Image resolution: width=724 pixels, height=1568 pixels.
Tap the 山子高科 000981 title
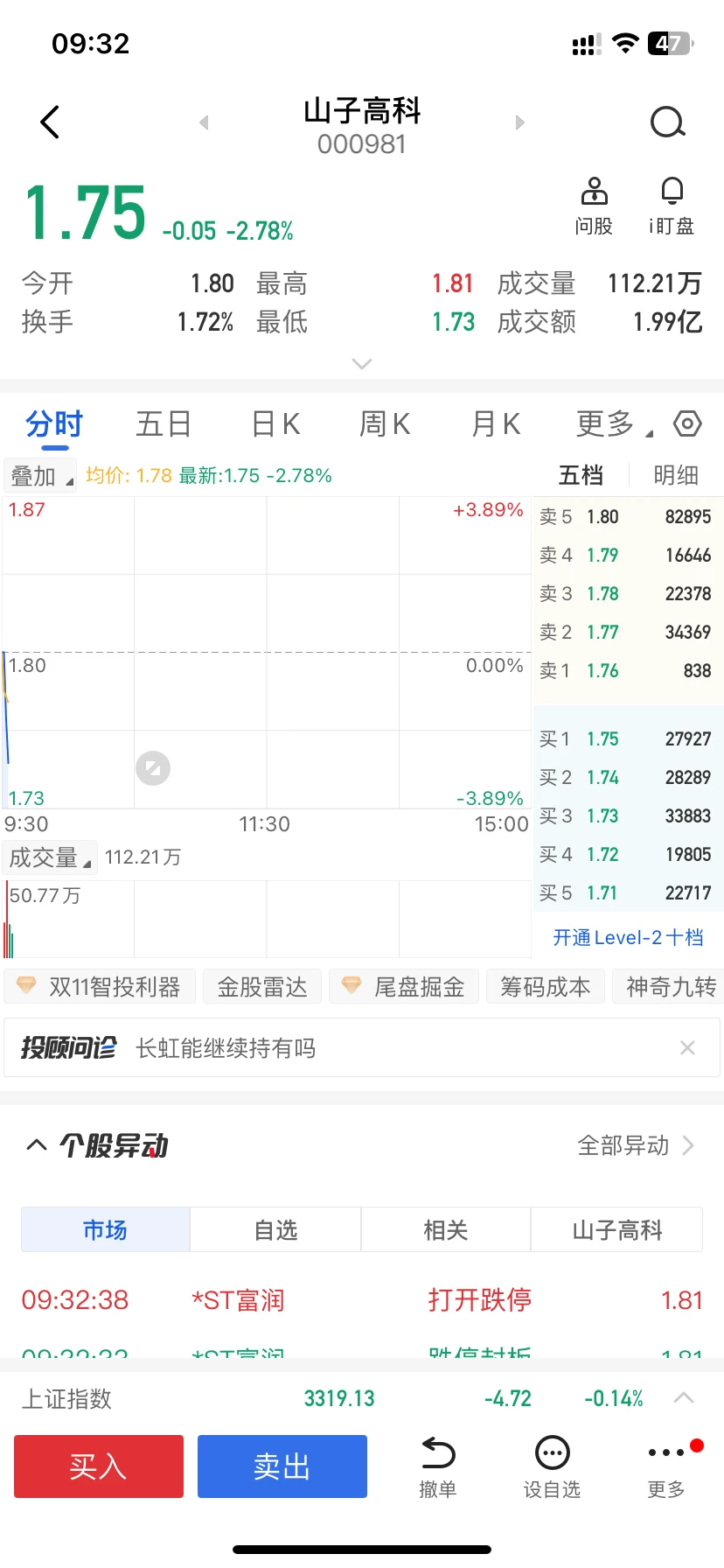[x=362, y=126]
